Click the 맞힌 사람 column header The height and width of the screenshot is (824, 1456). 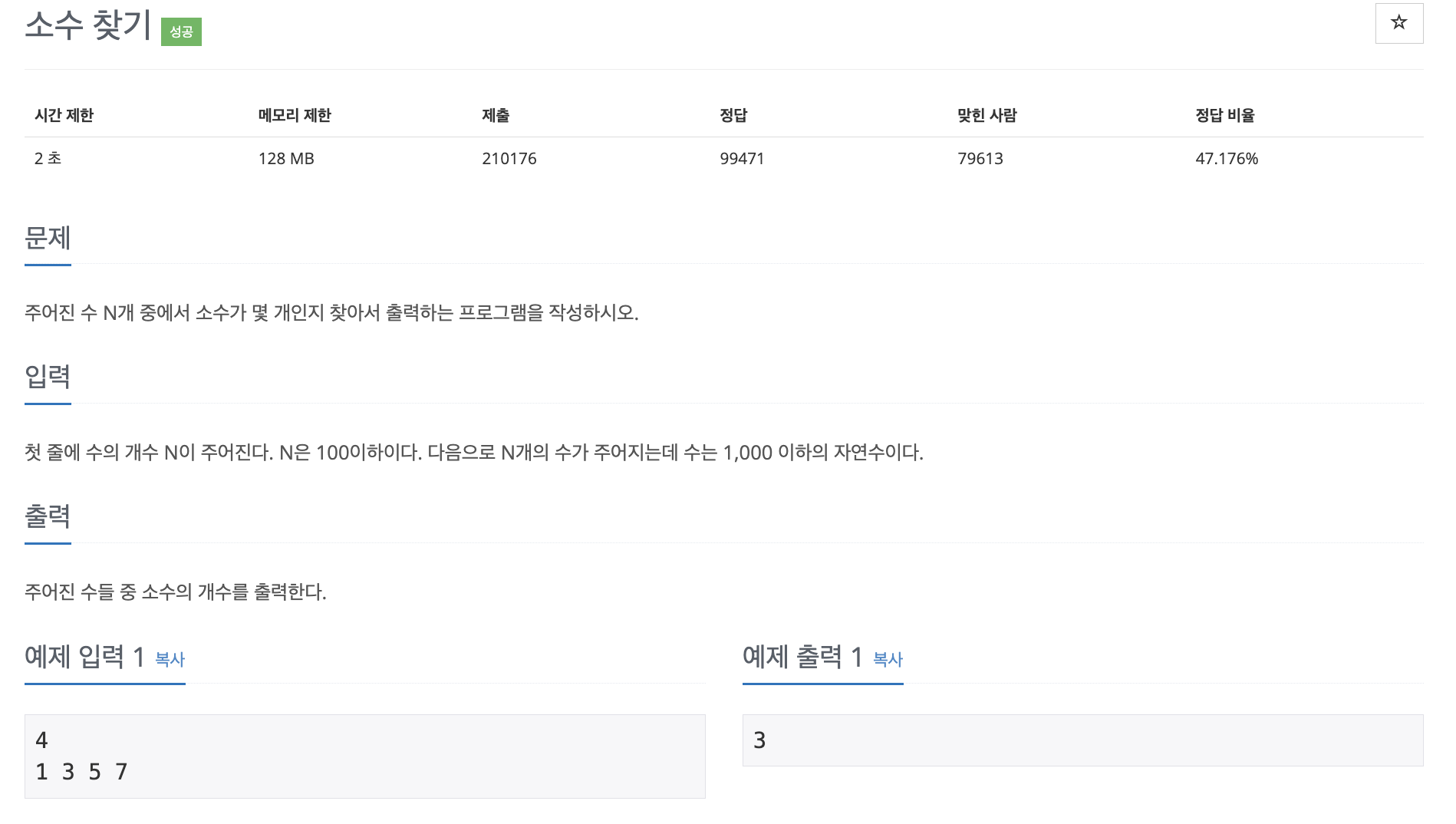pos(987,115)
